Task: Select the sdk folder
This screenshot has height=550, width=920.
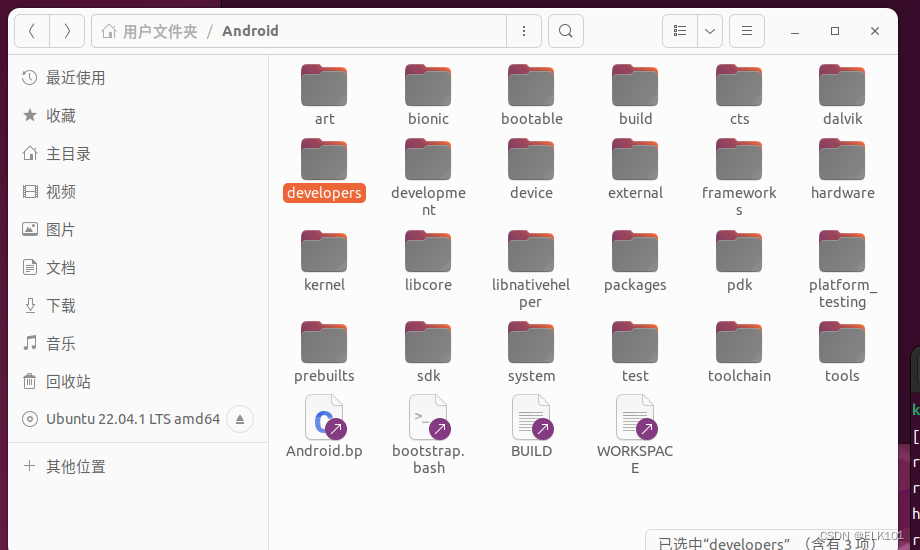Action: [x=428, y=353]
